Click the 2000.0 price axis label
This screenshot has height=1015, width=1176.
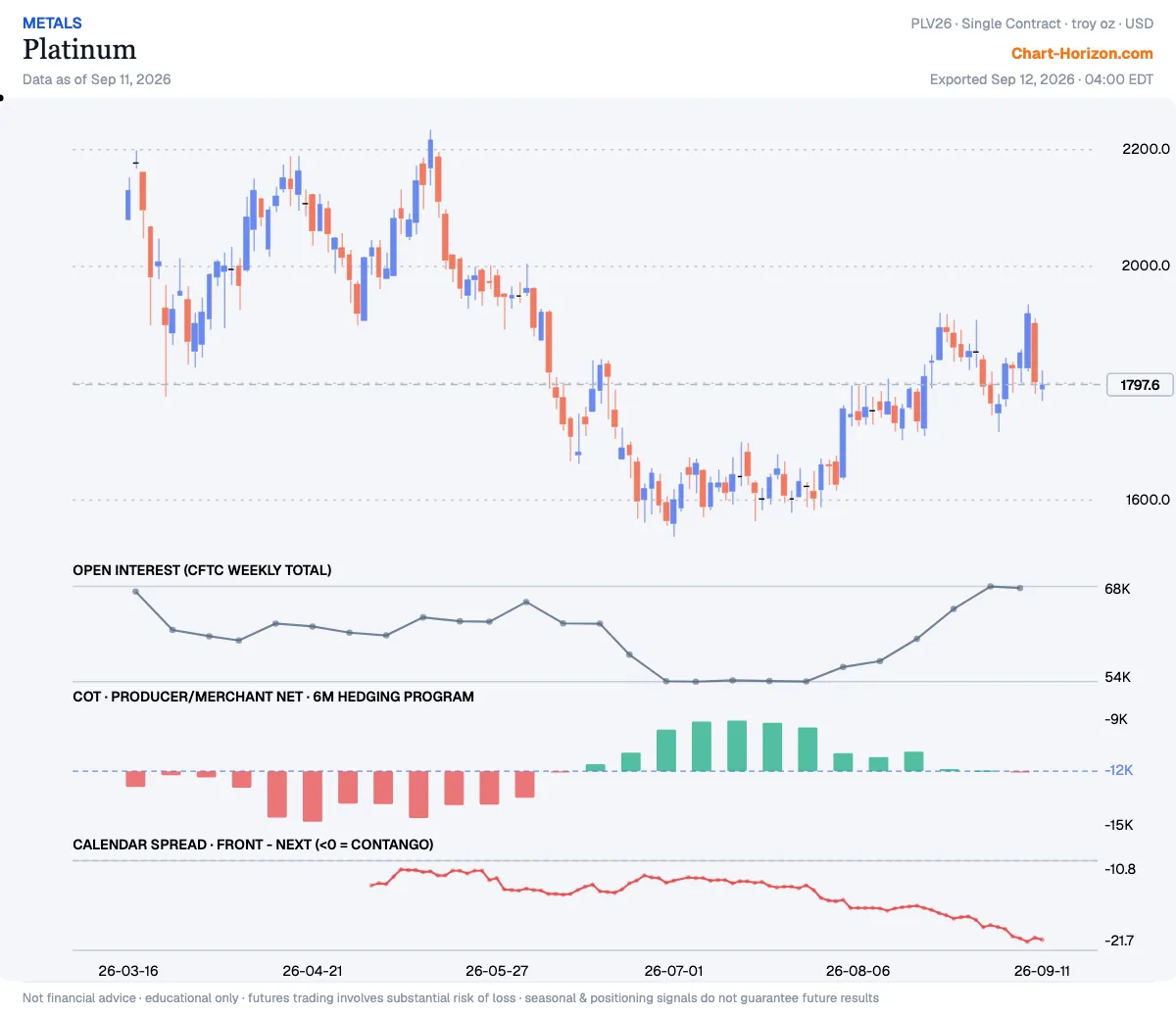[1146, 266]
